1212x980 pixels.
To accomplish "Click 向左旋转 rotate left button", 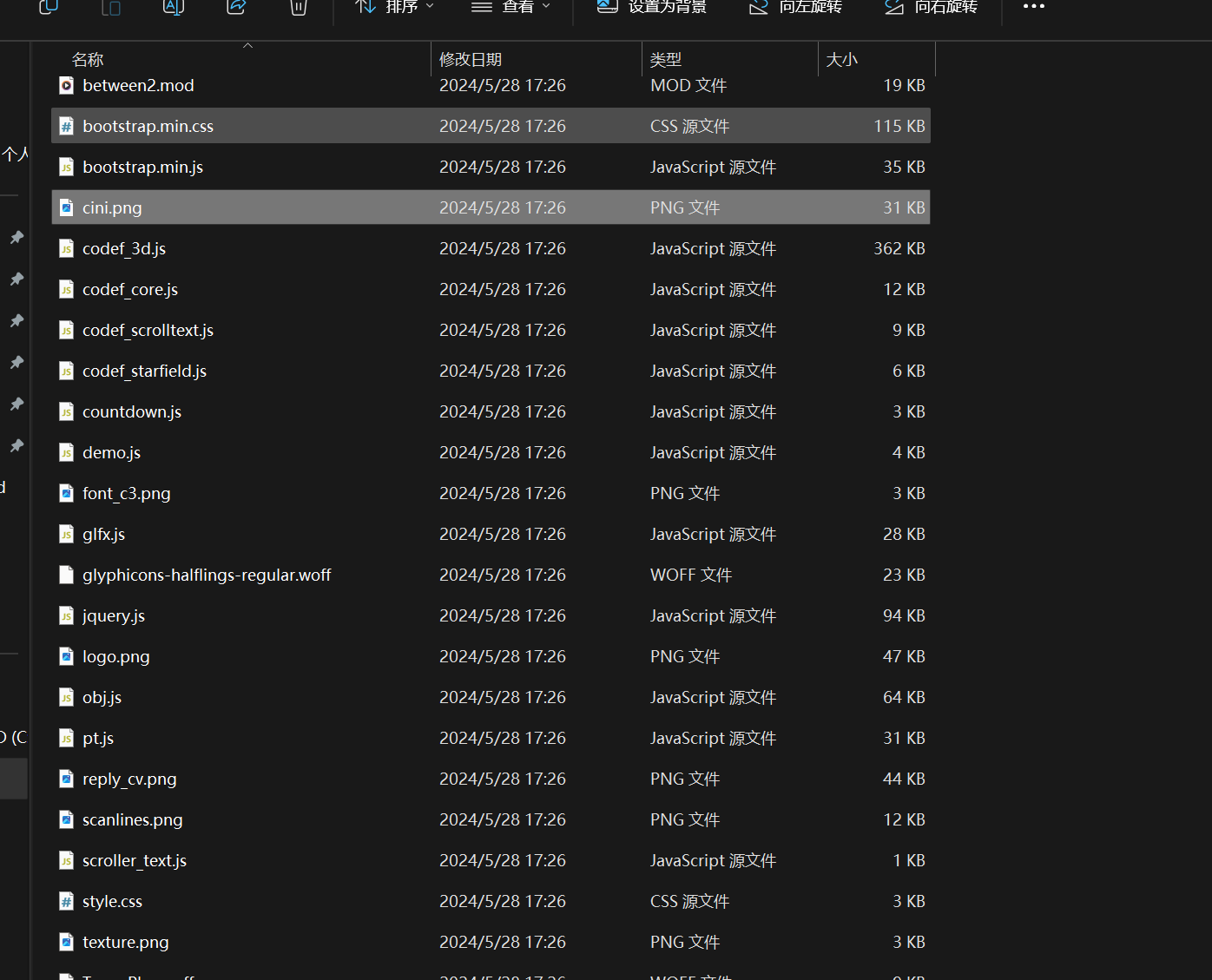I will [x=795, y=7].
